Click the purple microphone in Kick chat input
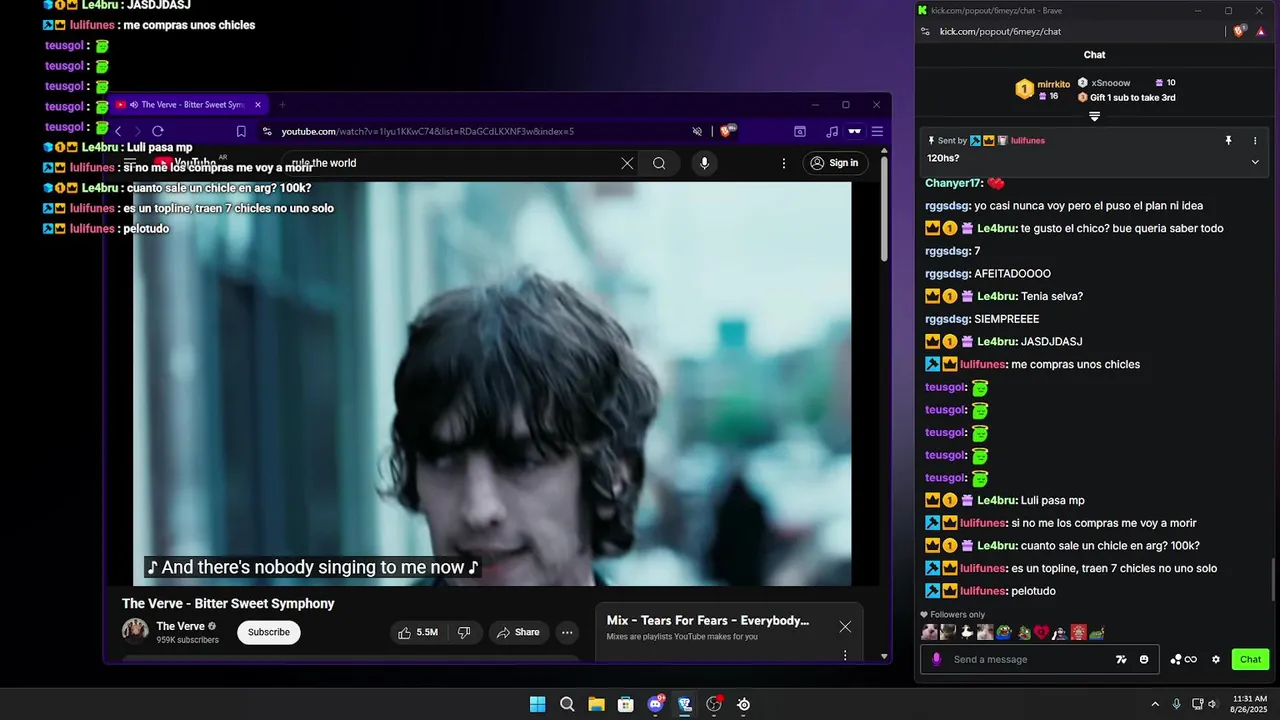1280x720 pixels. [x=937, y=659]
